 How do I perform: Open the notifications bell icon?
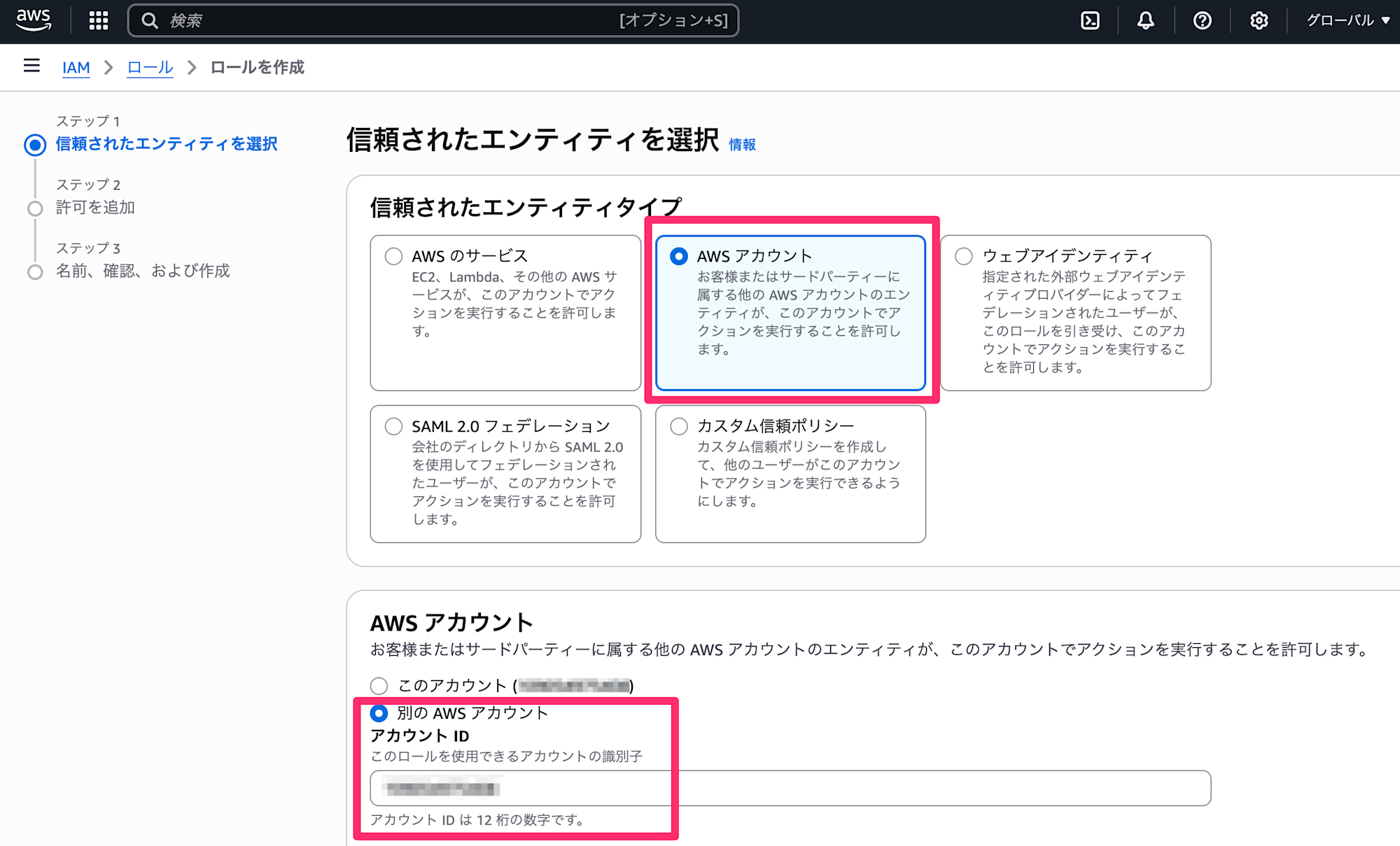tap(1145, 21)
